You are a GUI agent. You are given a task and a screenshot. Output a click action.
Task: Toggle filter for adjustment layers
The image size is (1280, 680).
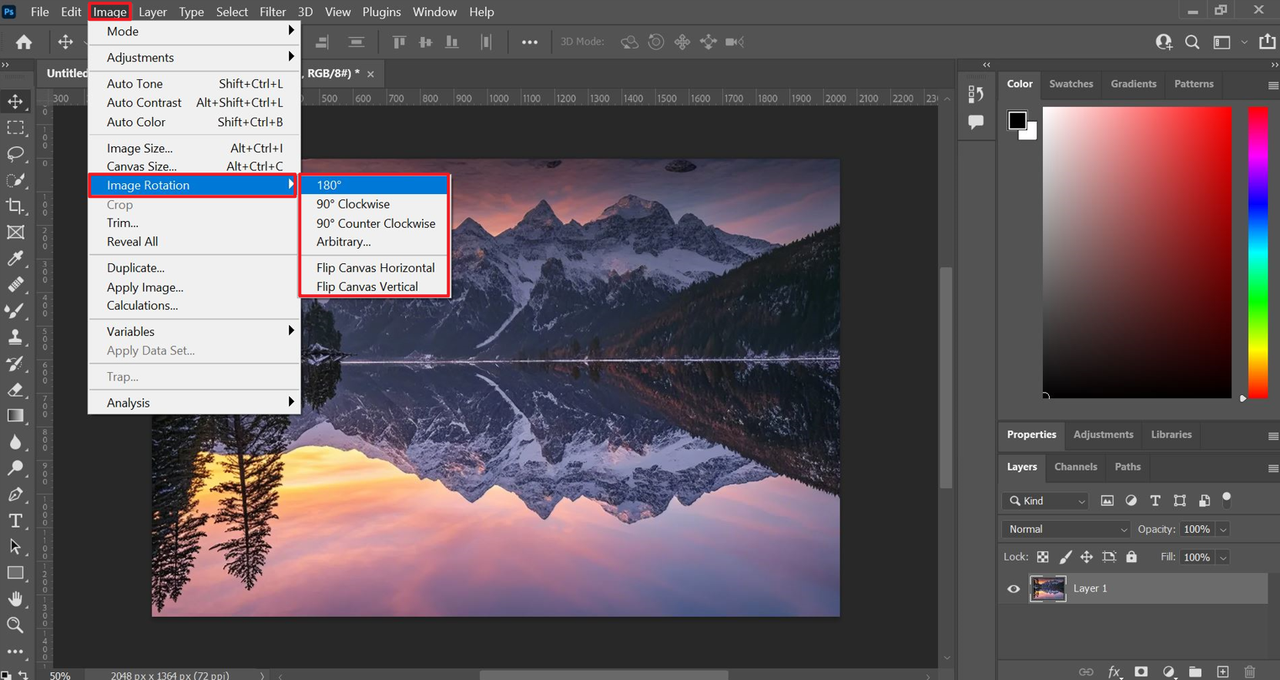1131,501
